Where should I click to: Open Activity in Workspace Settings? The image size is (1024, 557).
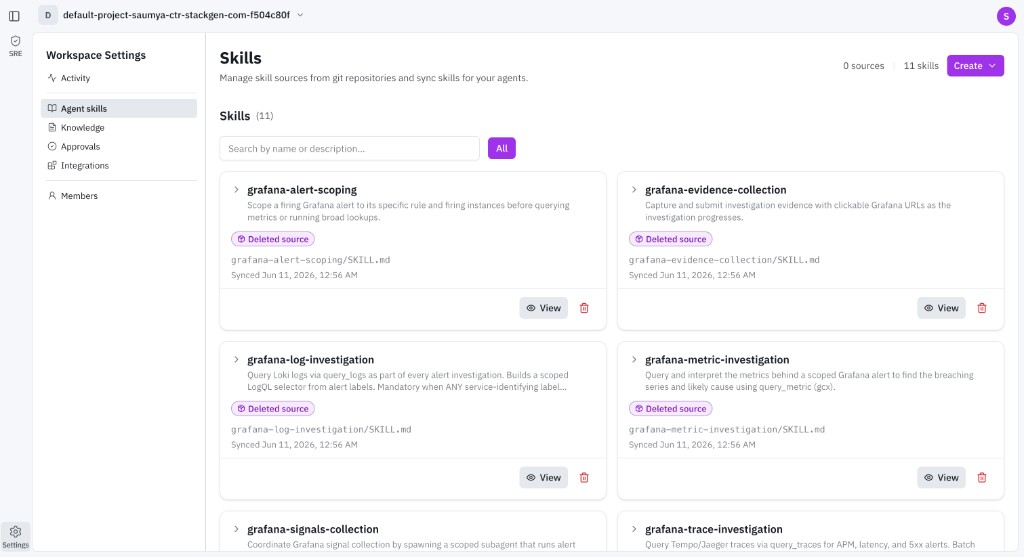click(x=119, y=78)
